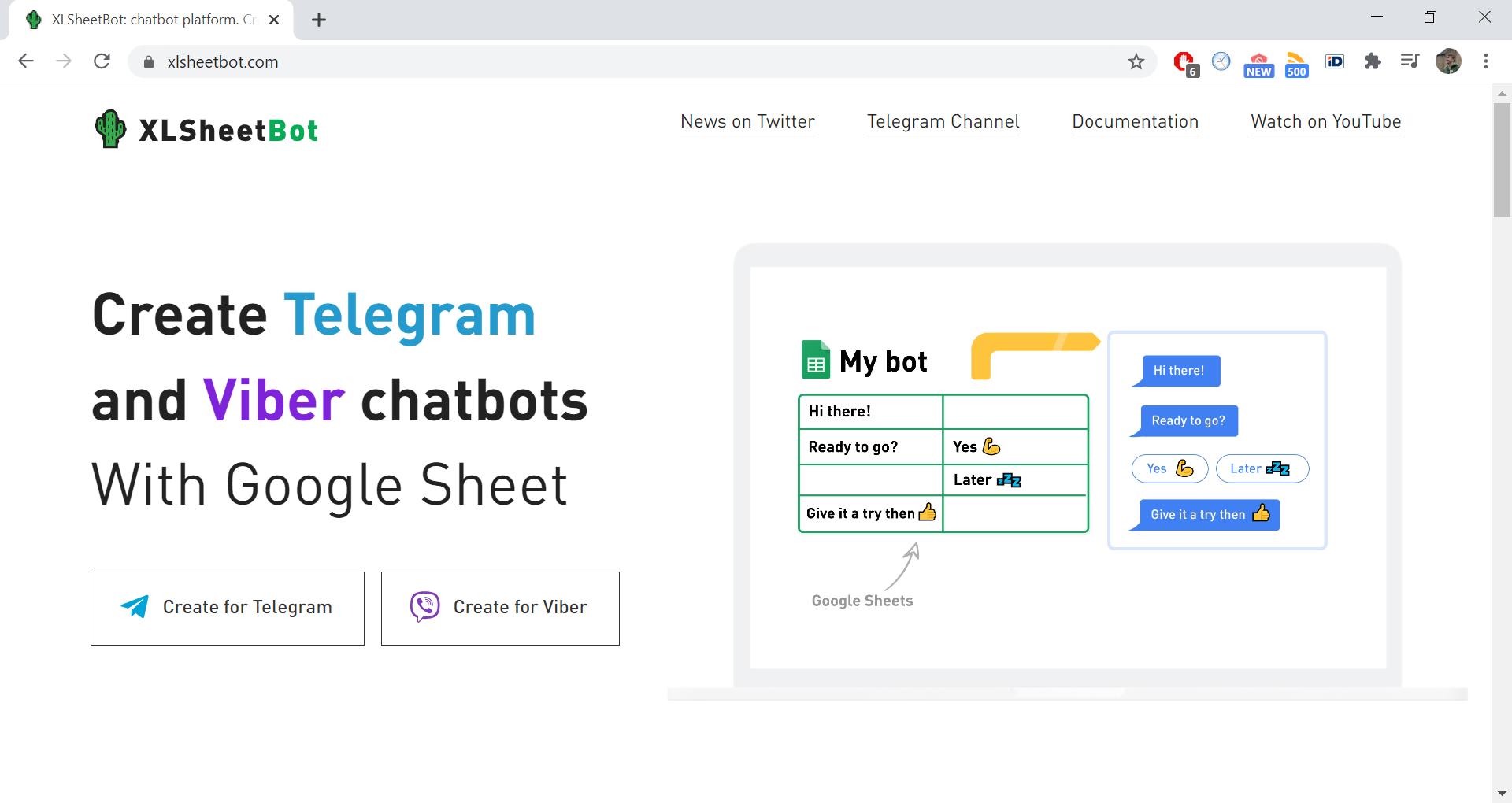Open the RSS feed extension with 500 badge

(x=1297, y=61)
